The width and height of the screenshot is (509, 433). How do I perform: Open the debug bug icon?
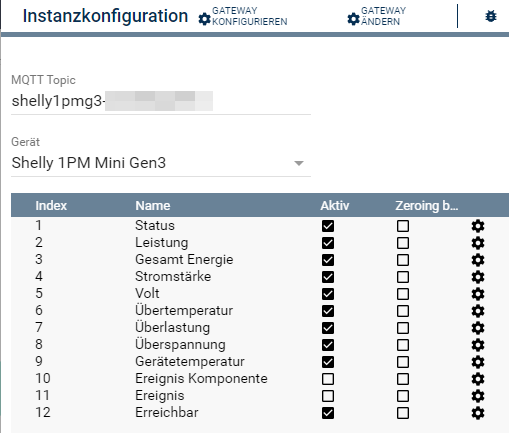(x=491, y=16)
